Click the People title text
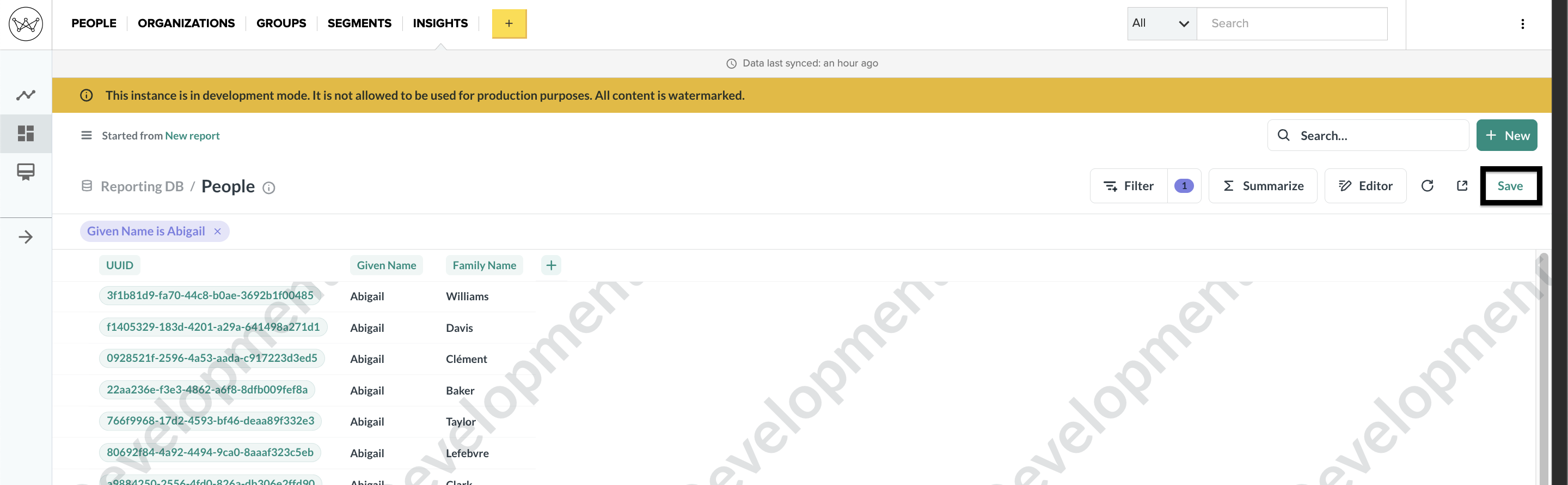 (x=228, y=186)
